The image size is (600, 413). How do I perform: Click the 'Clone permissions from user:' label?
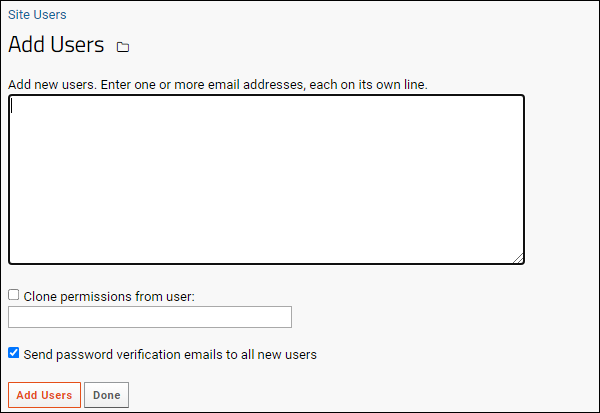tap(109, 297)
